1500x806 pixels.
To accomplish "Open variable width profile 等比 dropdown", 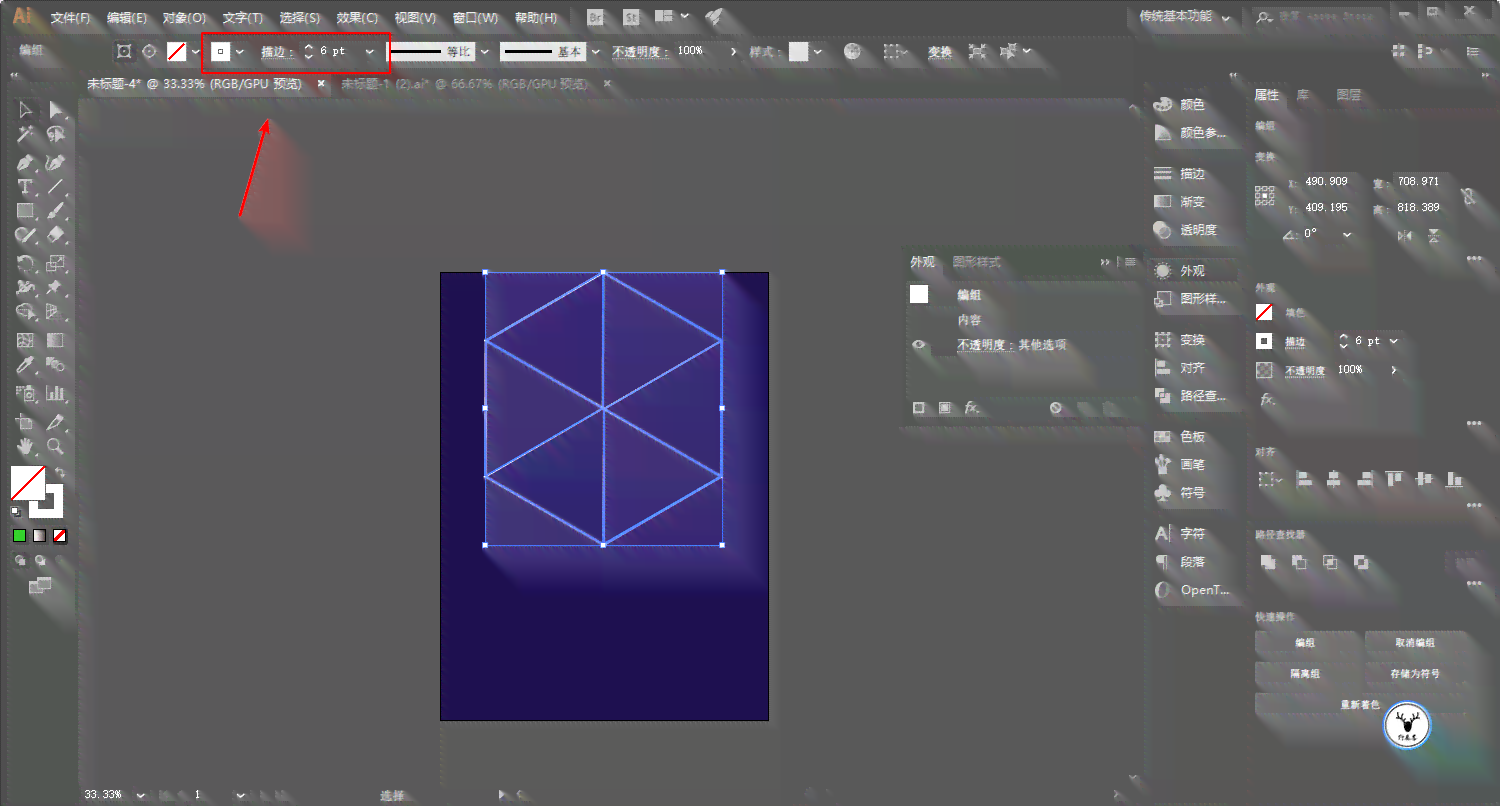I will [485, 52].
